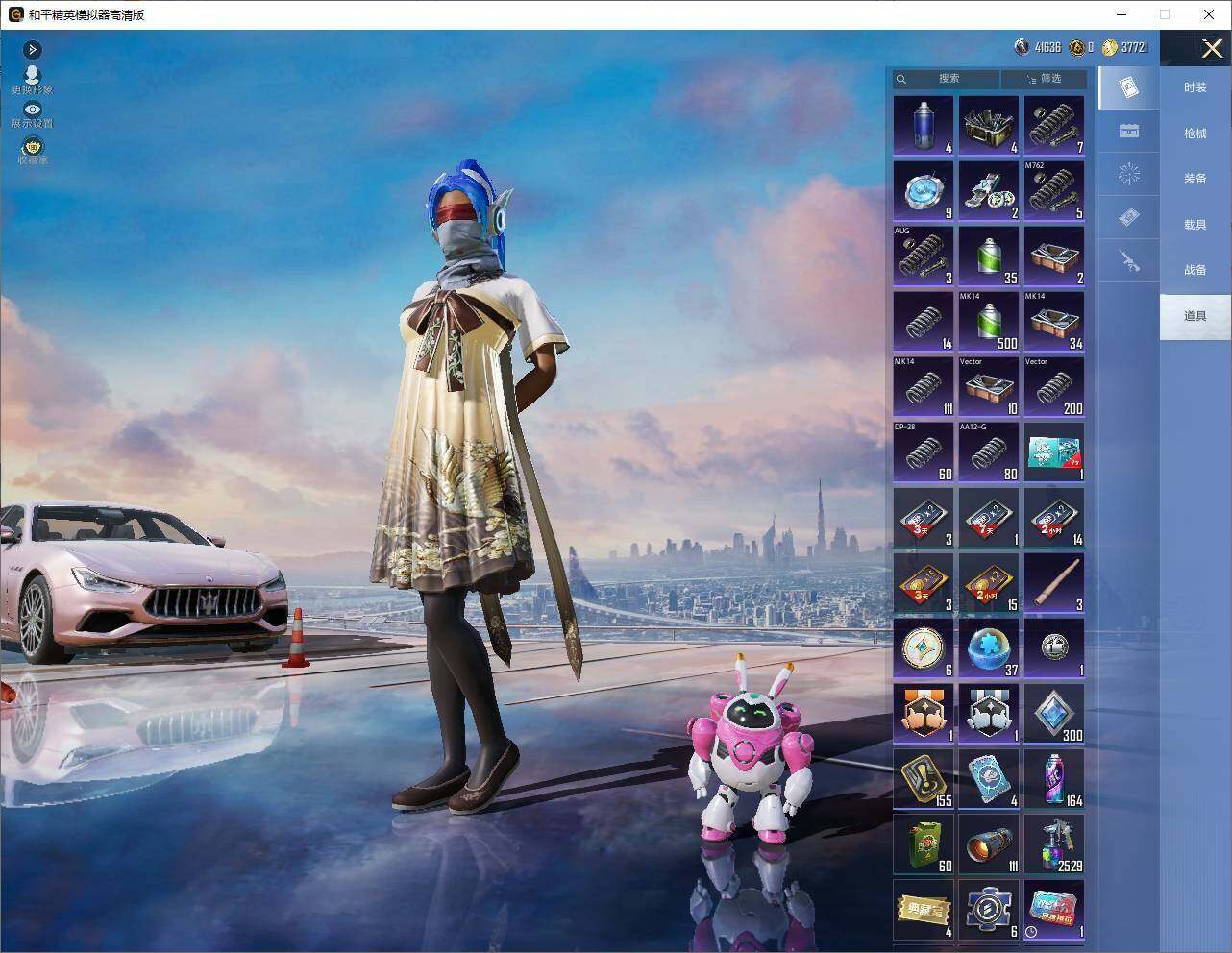Select the 典藏 ticket item

click(924, 910)
